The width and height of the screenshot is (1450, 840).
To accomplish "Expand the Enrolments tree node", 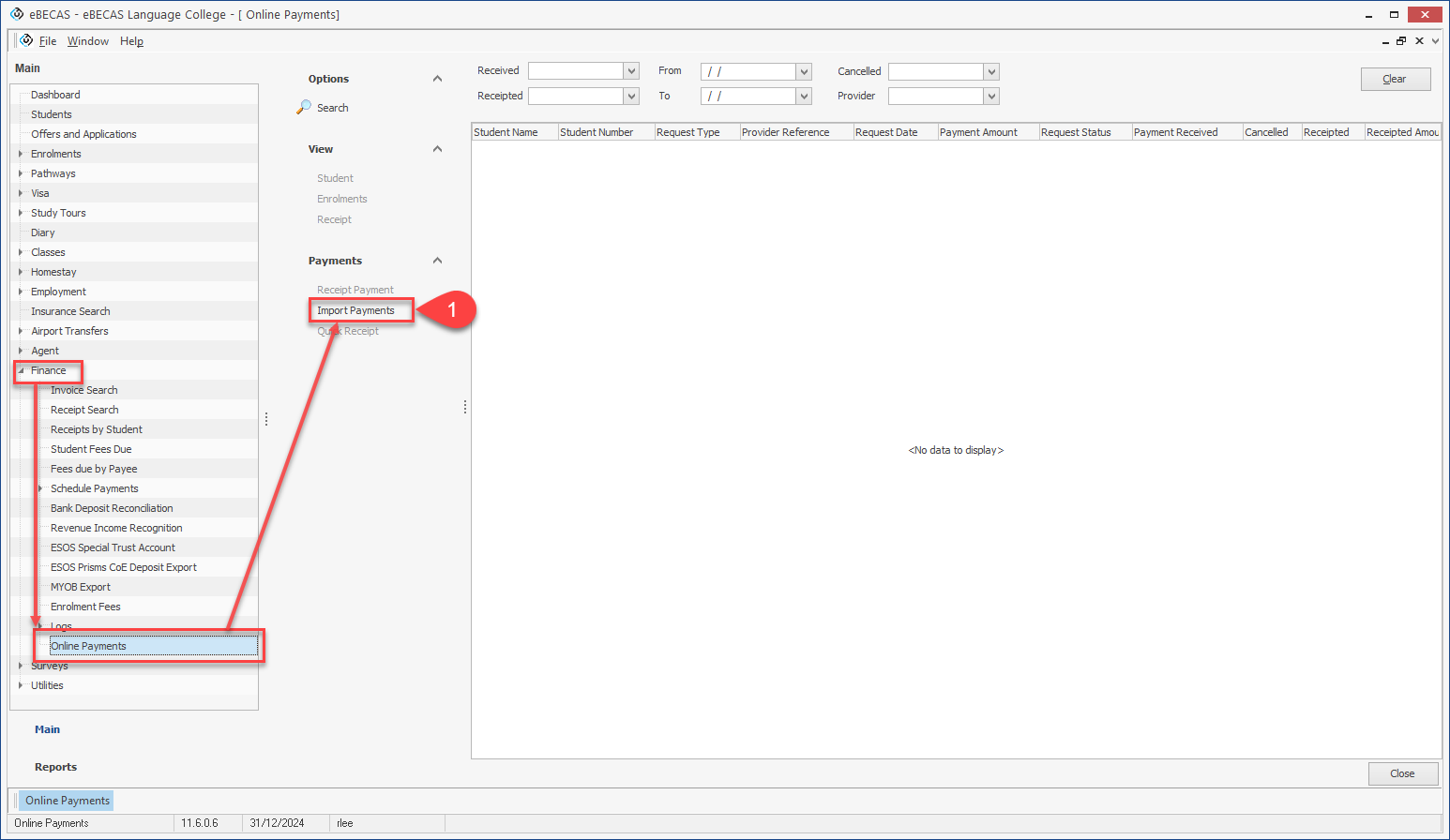I will click(21, 154).
